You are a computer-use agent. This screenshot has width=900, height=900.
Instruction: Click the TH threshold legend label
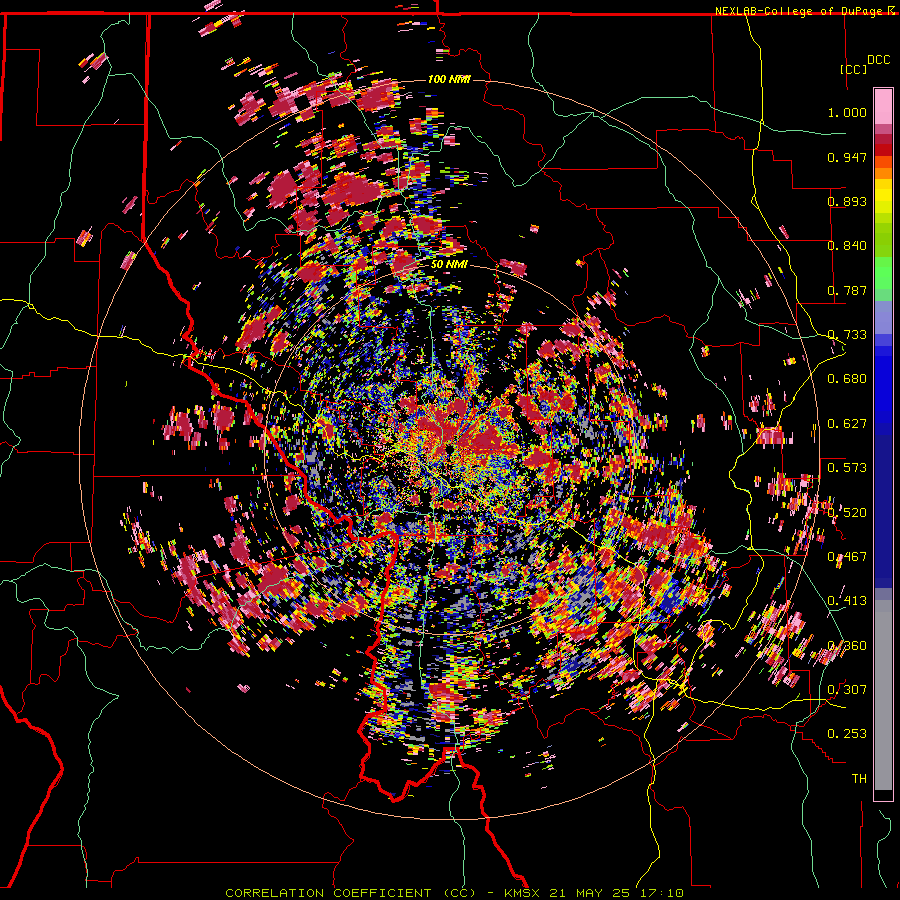859,779
